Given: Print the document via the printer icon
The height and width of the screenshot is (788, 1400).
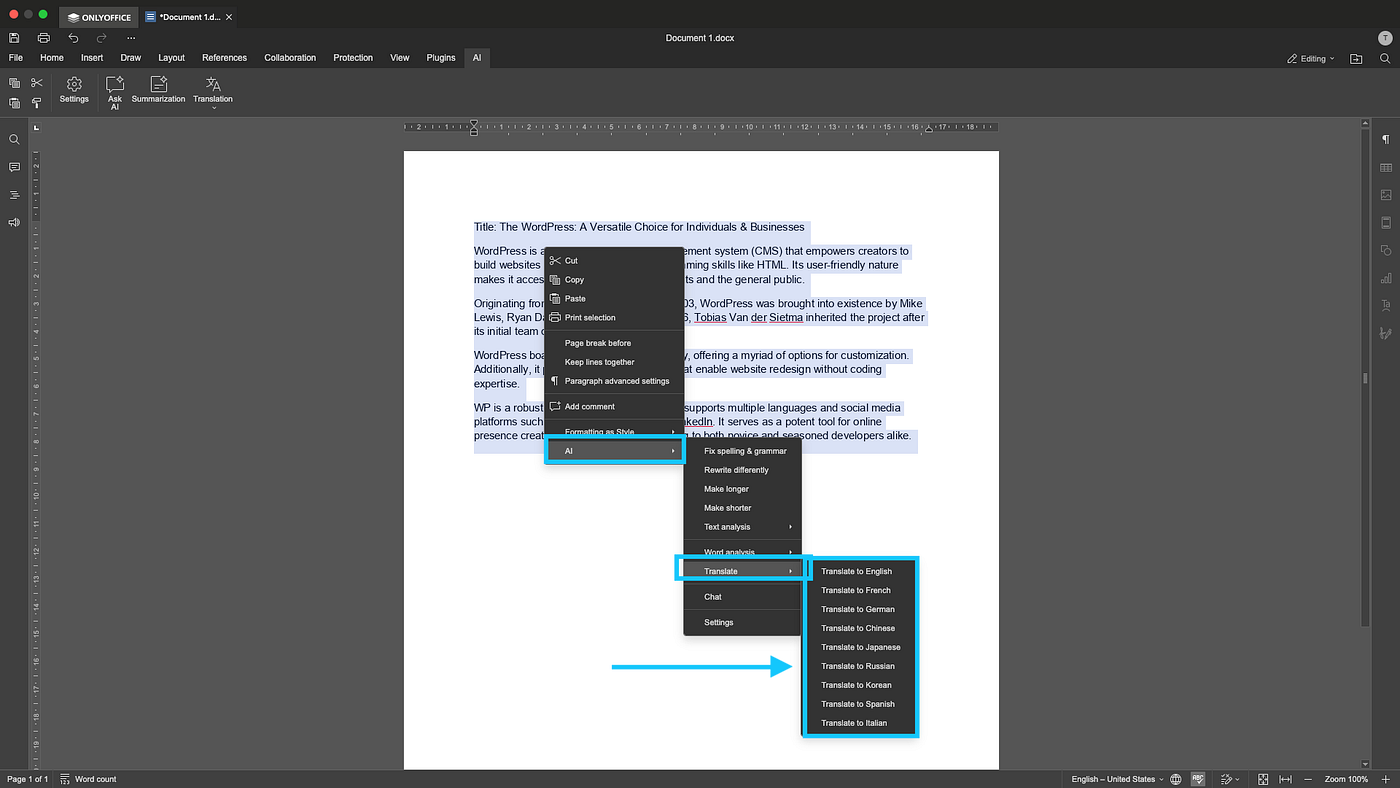Looking at the screenshot, I should point(44,38).
